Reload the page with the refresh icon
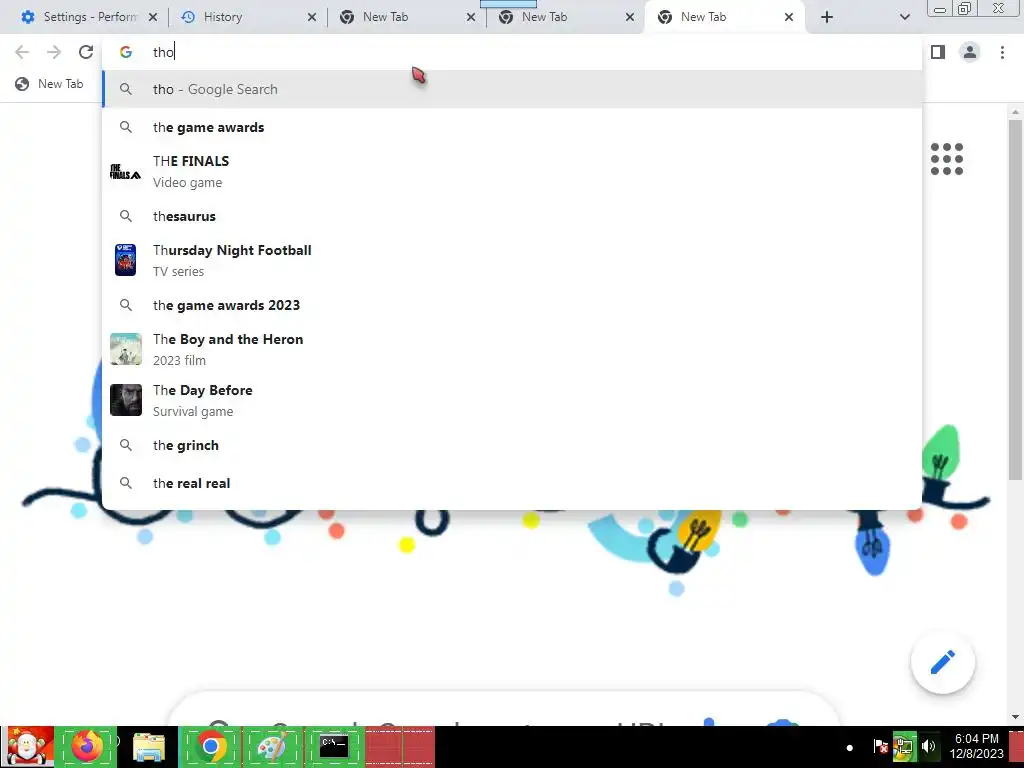This screenshot has height=768, width=1024. point(86,52)
